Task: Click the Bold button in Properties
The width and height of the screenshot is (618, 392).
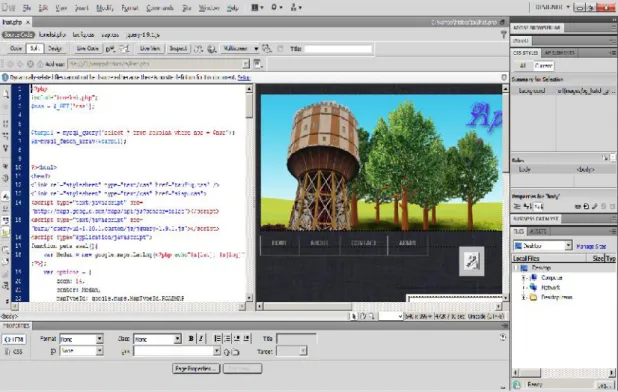Action: point(191,338)
